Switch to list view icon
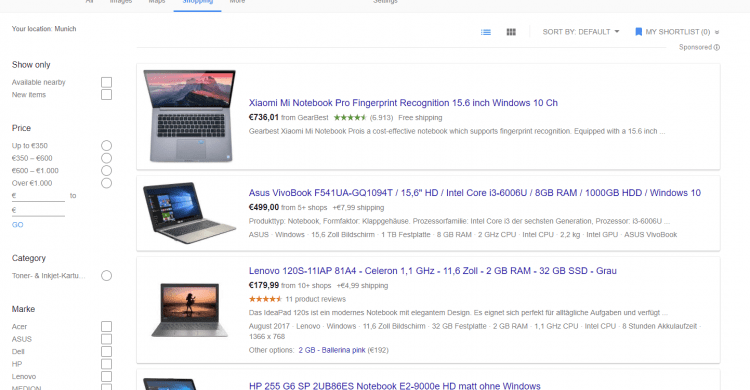750x390 pixels. (x=485, y=32)
